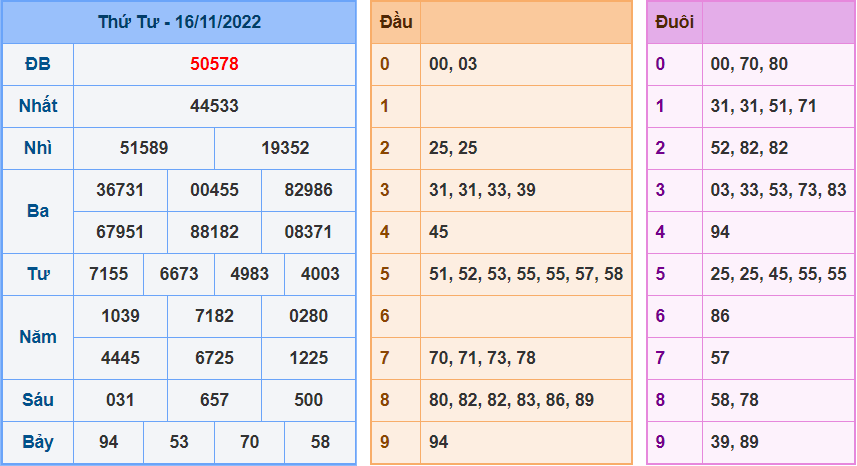Click fourth prize number 4983

pos(250,274)
